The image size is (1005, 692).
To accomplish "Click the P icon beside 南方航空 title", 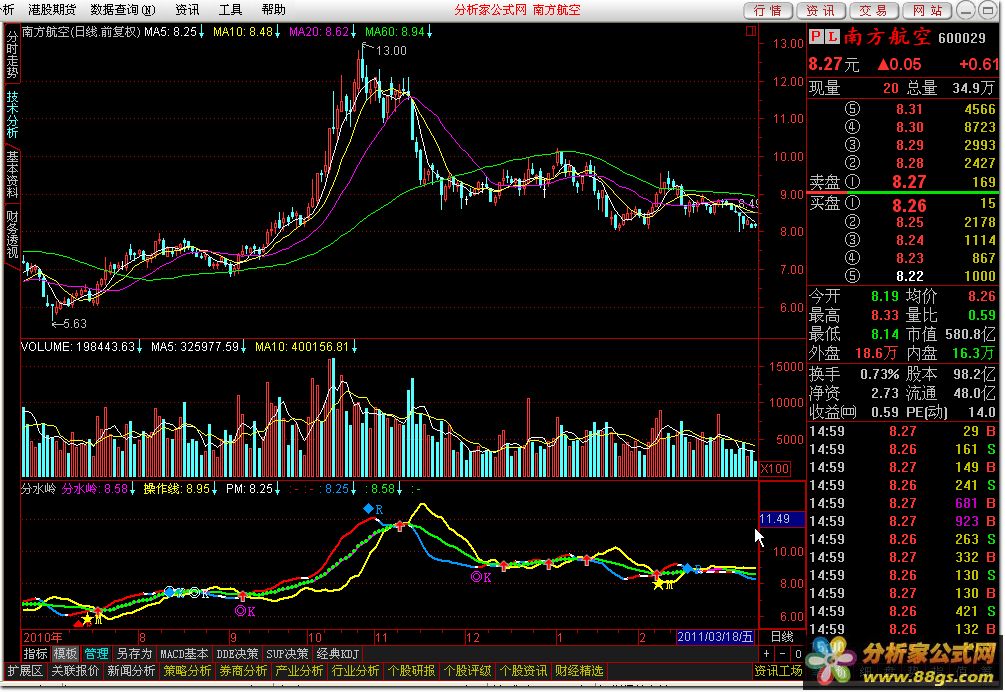I will (816, 37).
